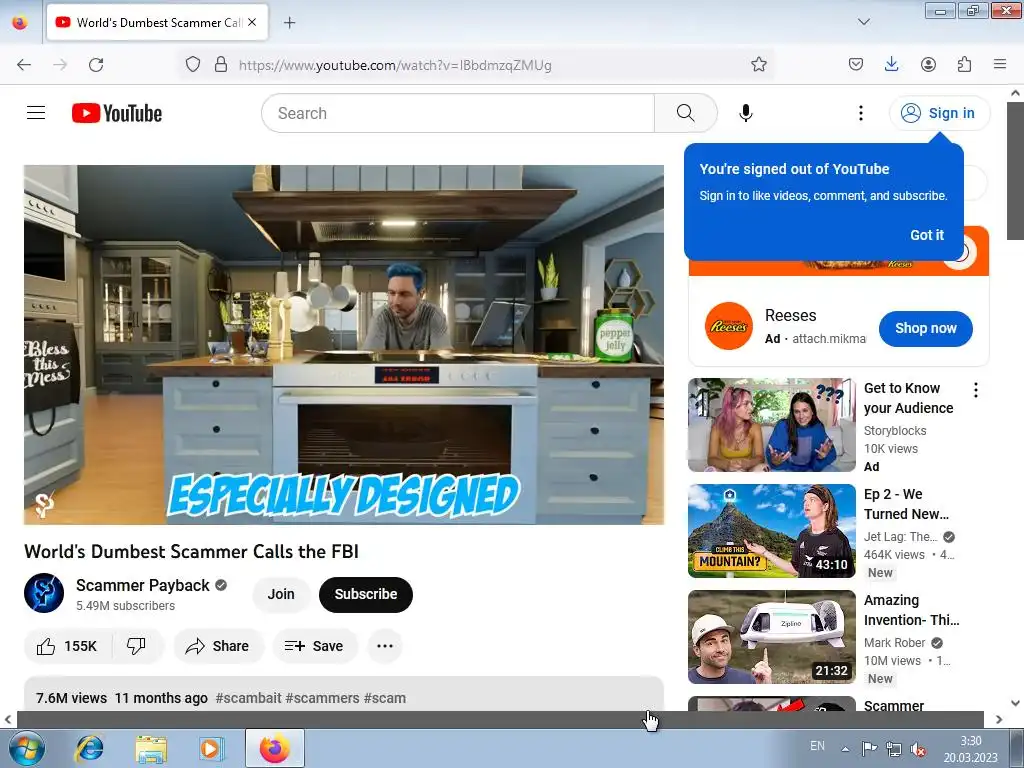Start voice search with microphone icon
Viewport: 1024px width, 768px height.
746,113
